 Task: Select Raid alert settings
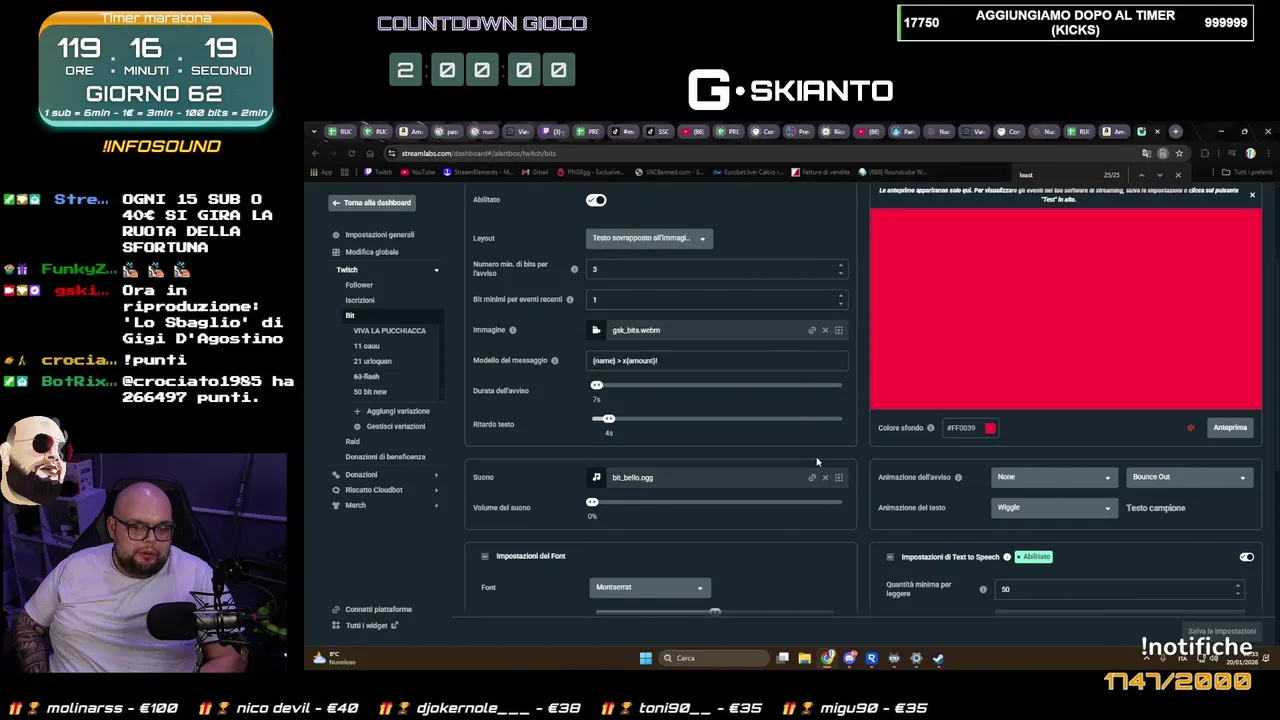click(352, 441)
